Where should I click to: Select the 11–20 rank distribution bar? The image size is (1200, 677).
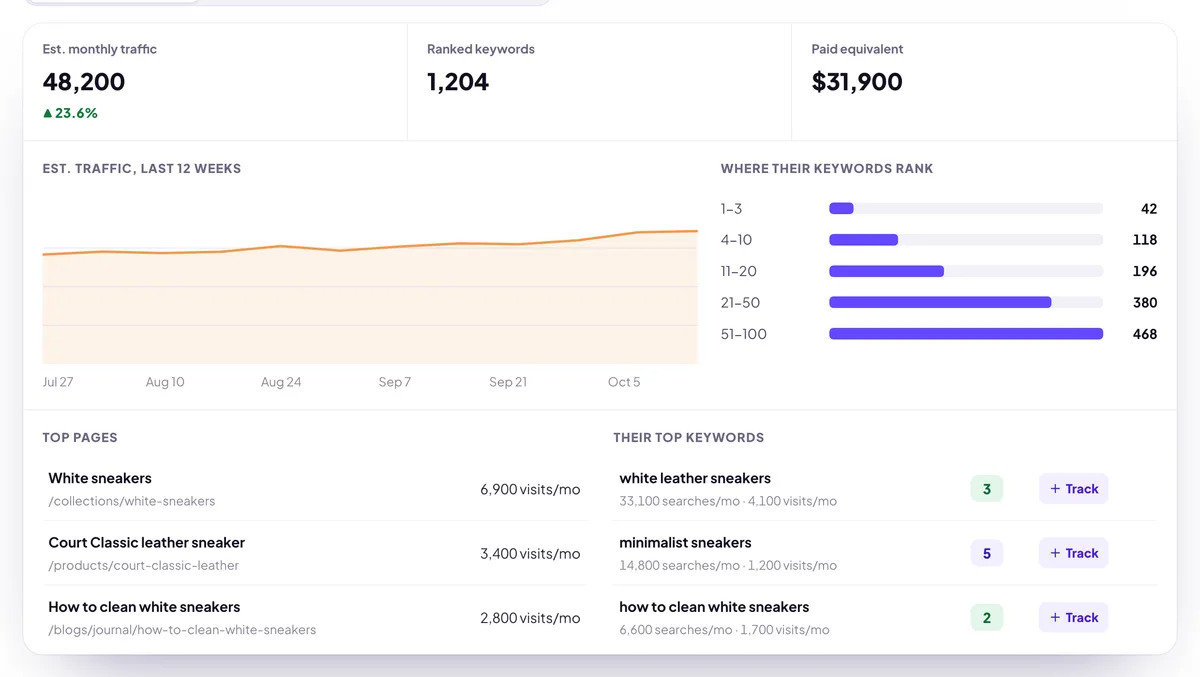coord(966,271)
